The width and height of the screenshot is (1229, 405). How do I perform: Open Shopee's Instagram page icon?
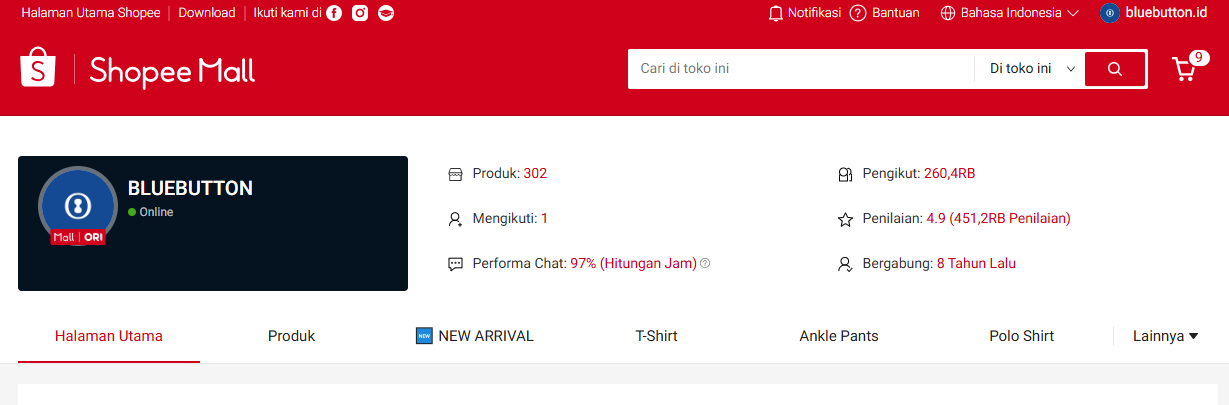tap(360, 13)
